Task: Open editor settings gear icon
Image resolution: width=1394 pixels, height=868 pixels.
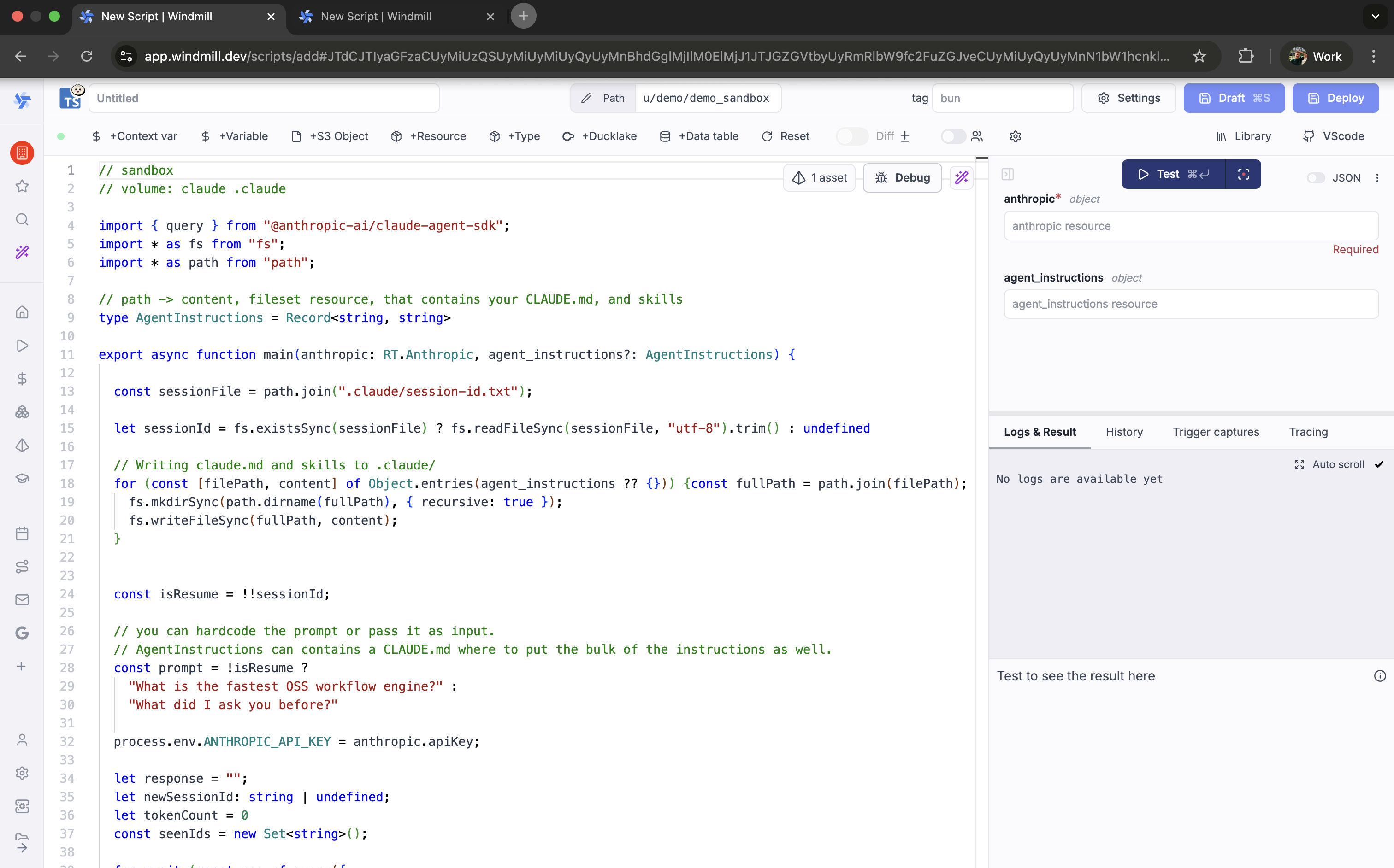Action: tap(1015, 137)
